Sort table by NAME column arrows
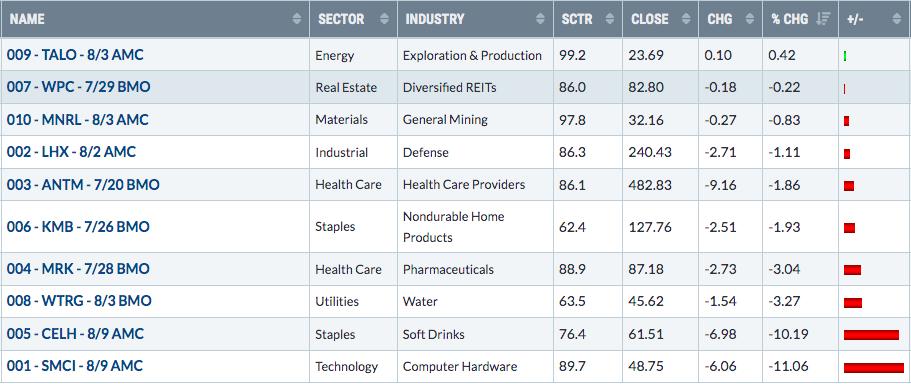911x384 pixels. [x=297, y=19]
